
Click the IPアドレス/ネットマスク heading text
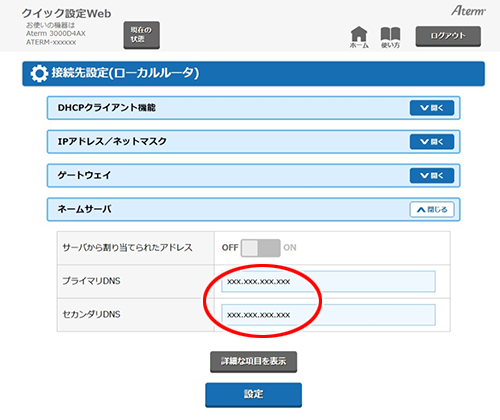[112, 141]
